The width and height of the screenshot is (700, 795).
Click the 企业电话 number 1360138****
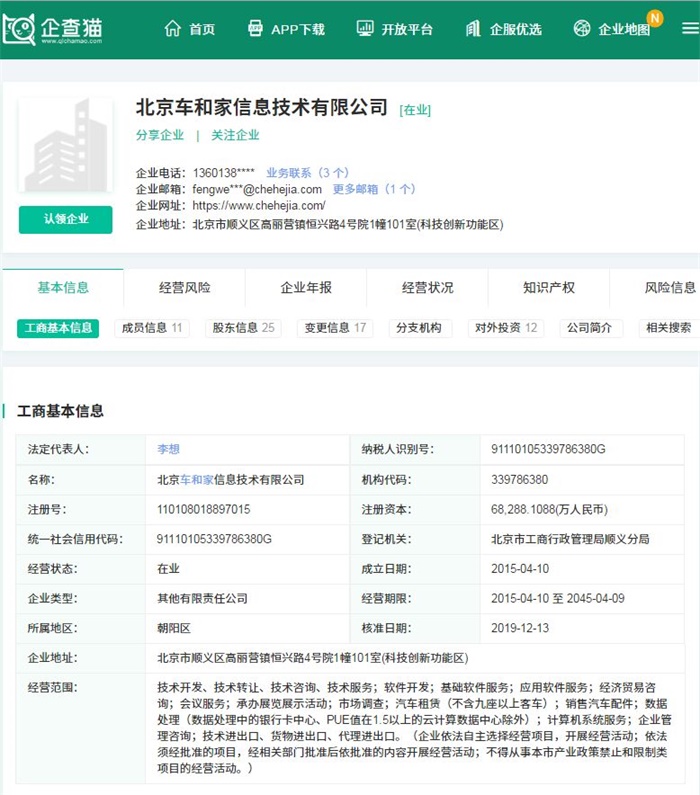[224, 173]
